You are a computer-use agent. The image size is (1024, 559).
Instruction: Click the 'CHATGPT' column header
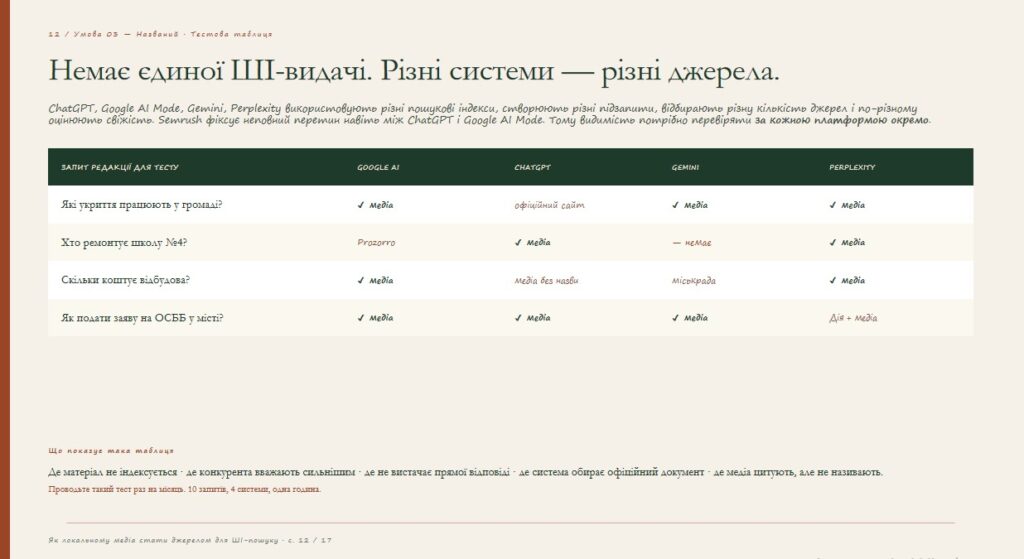tap(532, 167)
